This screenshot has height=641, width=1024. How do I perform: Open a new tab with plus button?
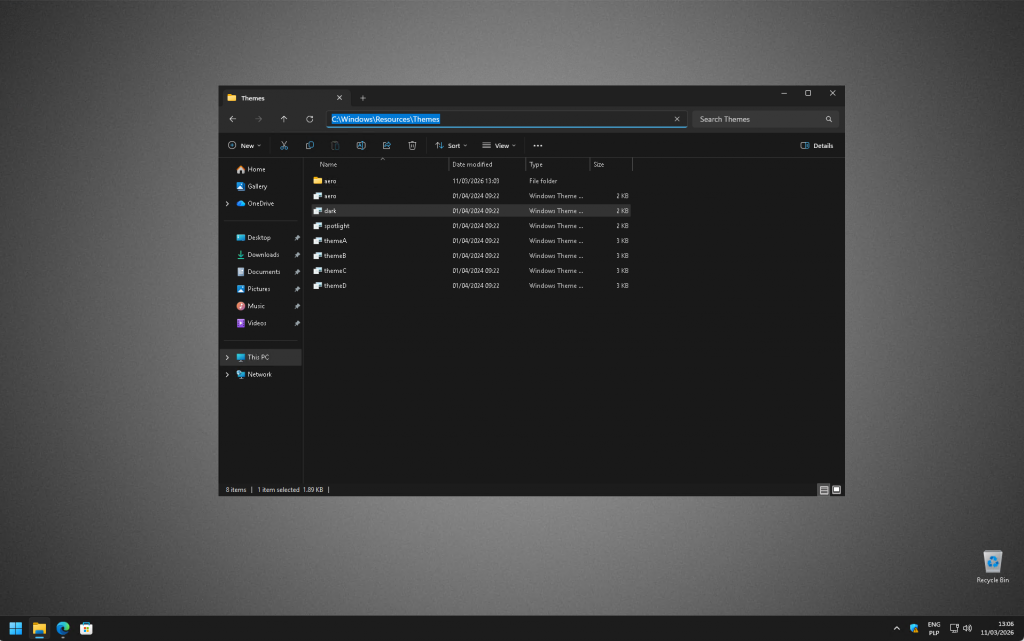363,98
